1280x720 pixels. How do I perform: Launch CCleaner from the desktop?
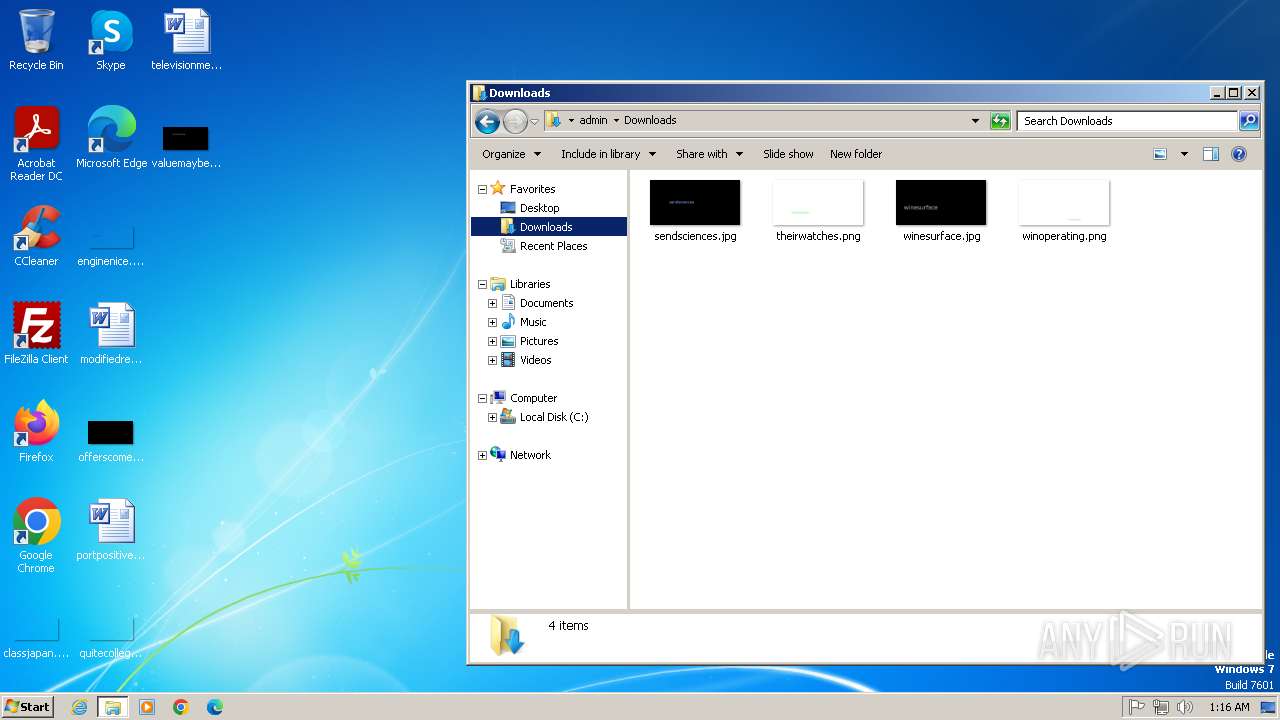coord(36,236)
